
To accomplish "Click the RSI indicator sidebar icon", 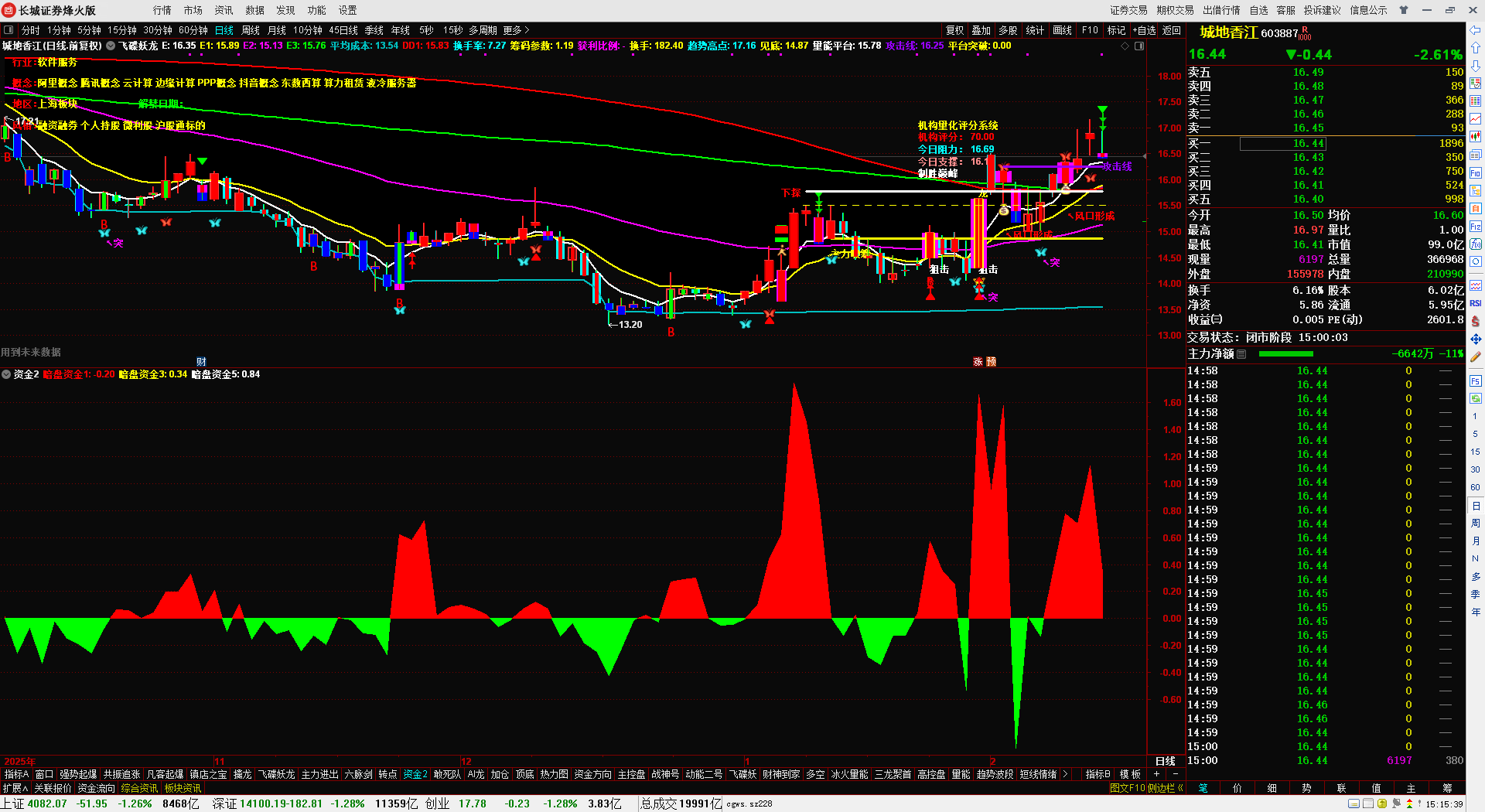I will tap(1475, 303).
